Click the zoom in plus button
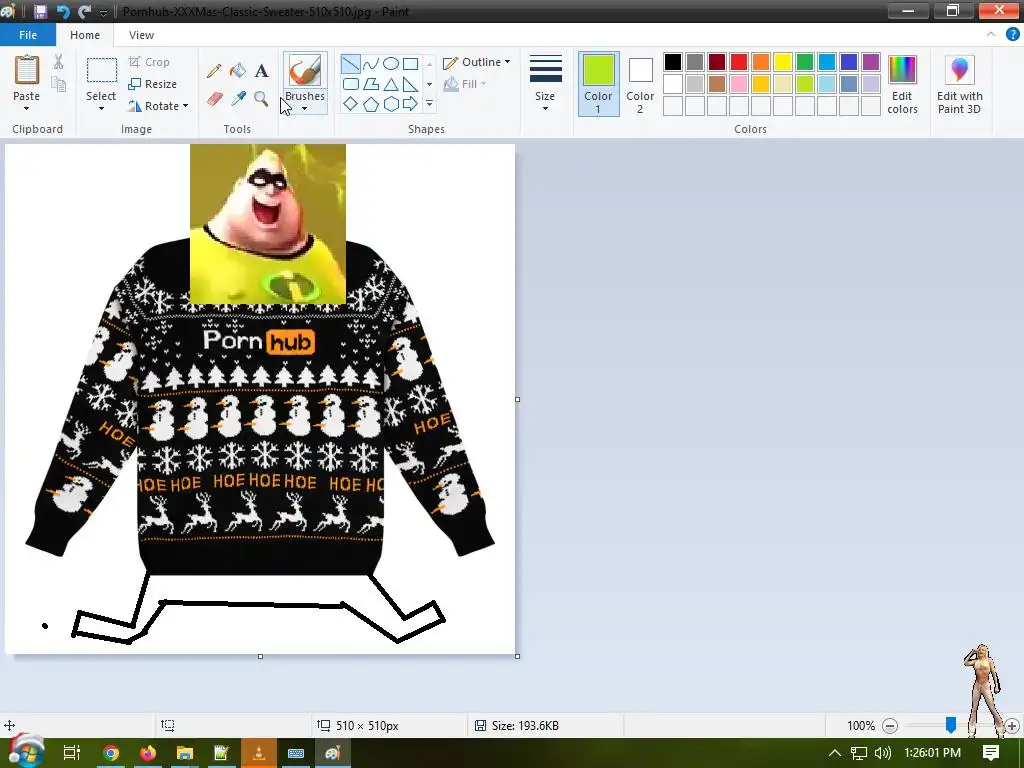Screen dimensions: 1024x768 tap(1012, 726)
